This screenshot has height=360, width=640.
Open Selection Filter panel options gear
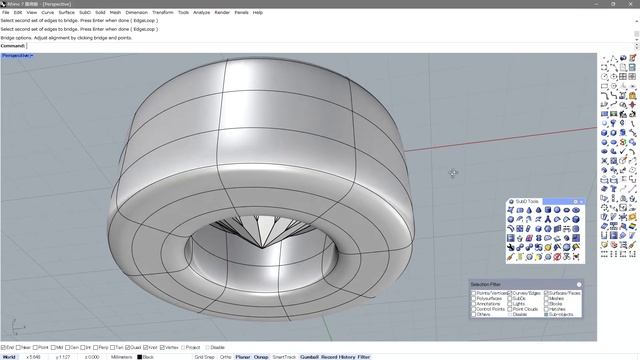(579, 284)
